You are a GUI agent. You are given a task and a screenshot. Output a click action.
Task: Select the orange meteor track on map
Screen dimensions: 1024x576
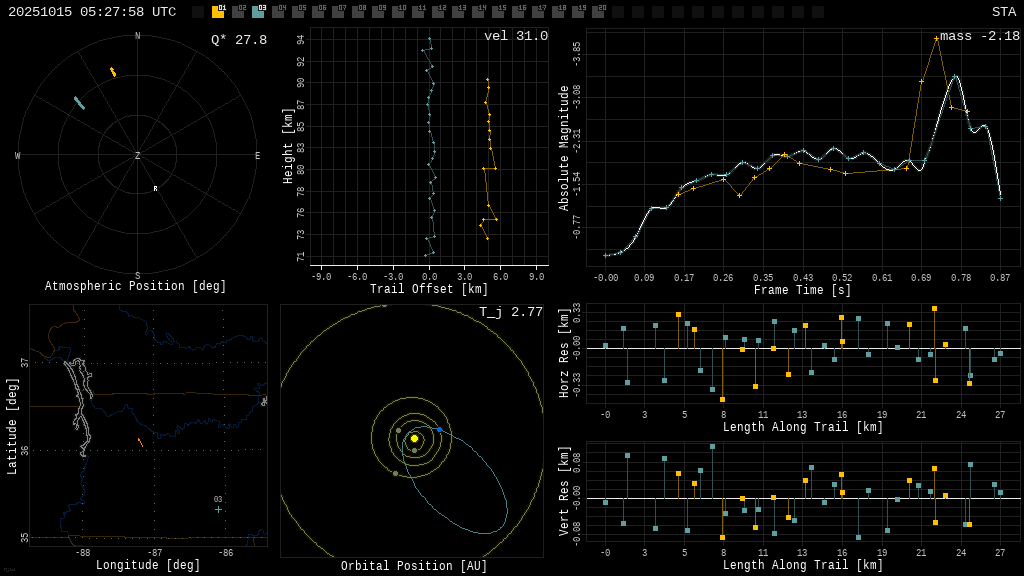pyautogui.click(x=140, y=442)
